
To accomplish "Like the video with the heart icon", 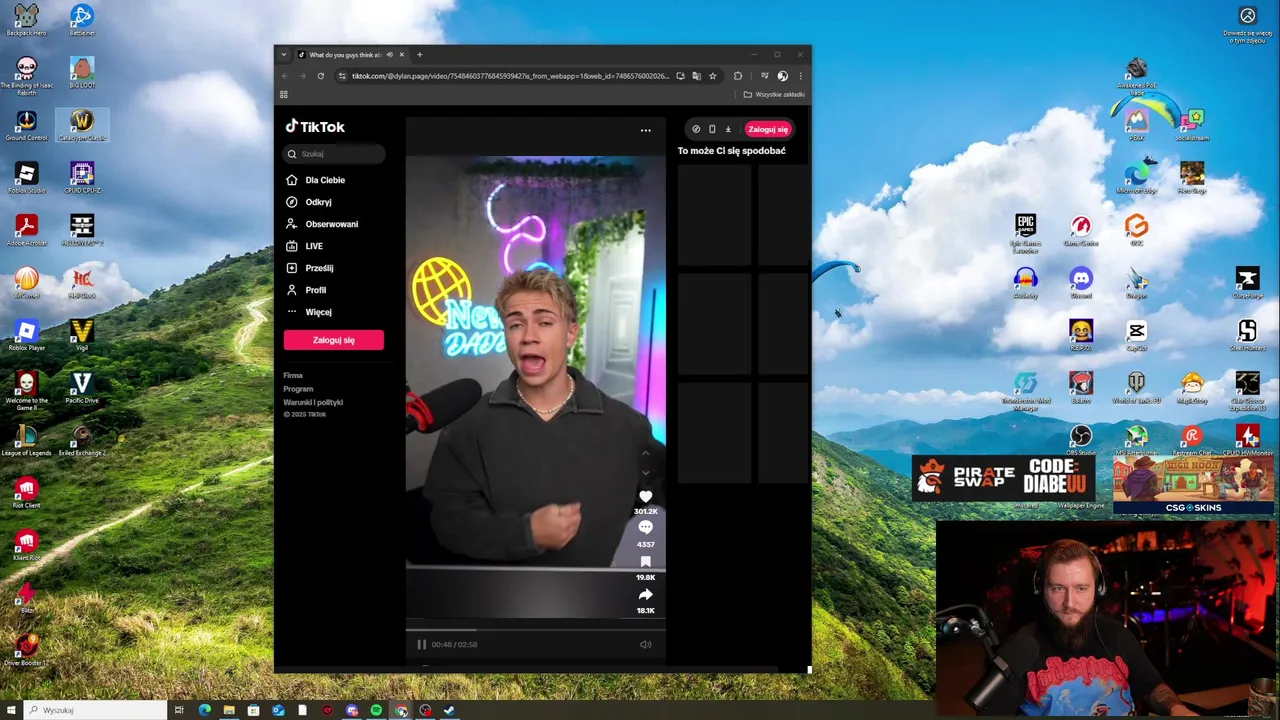I will click(x=645, y=497).
